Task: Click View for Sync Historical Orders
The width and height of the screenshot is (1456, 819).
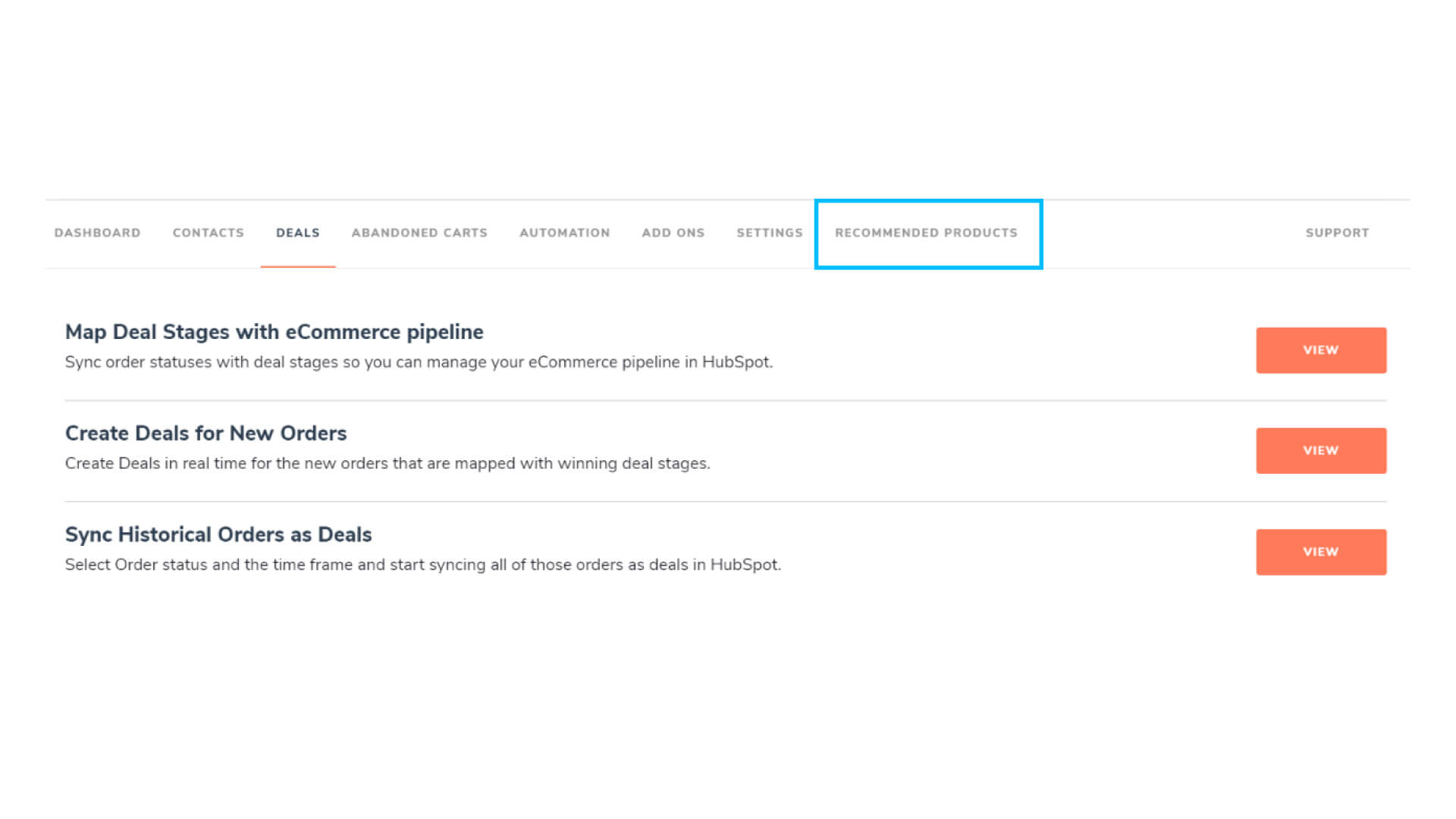Action: 1320,552
